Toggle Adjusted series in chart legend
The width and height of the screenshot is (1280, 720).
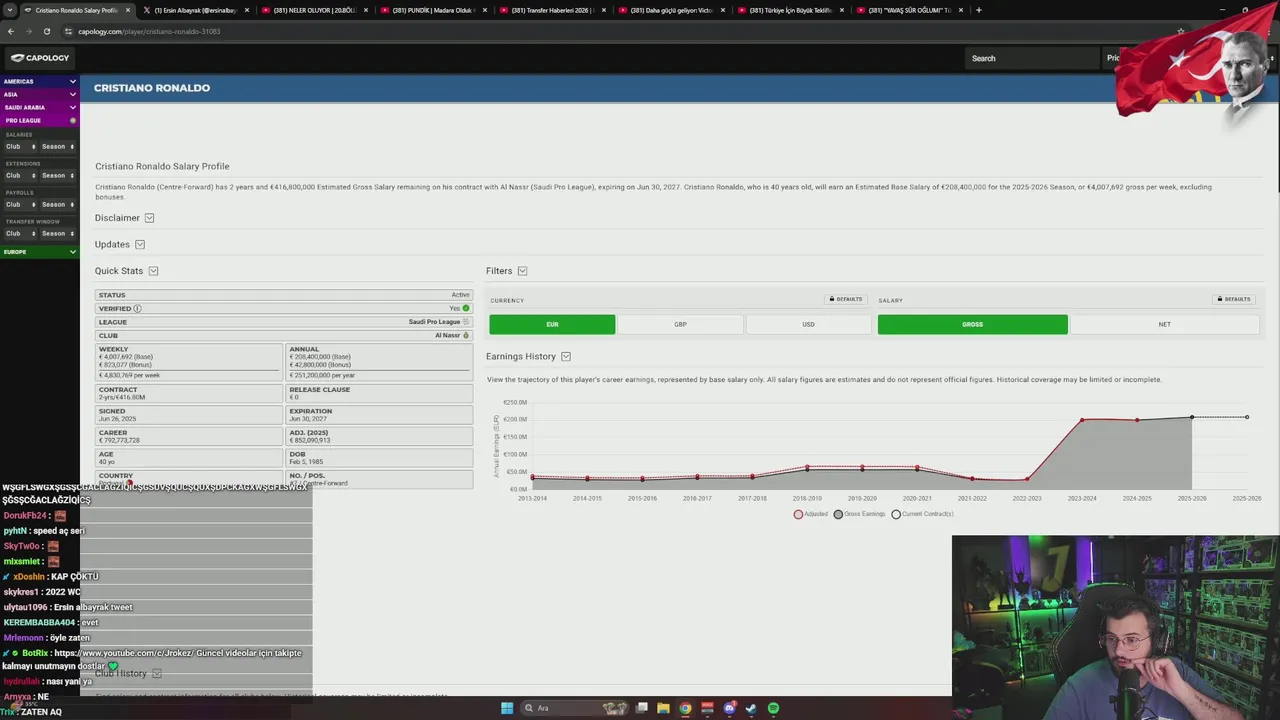[811, 514]
